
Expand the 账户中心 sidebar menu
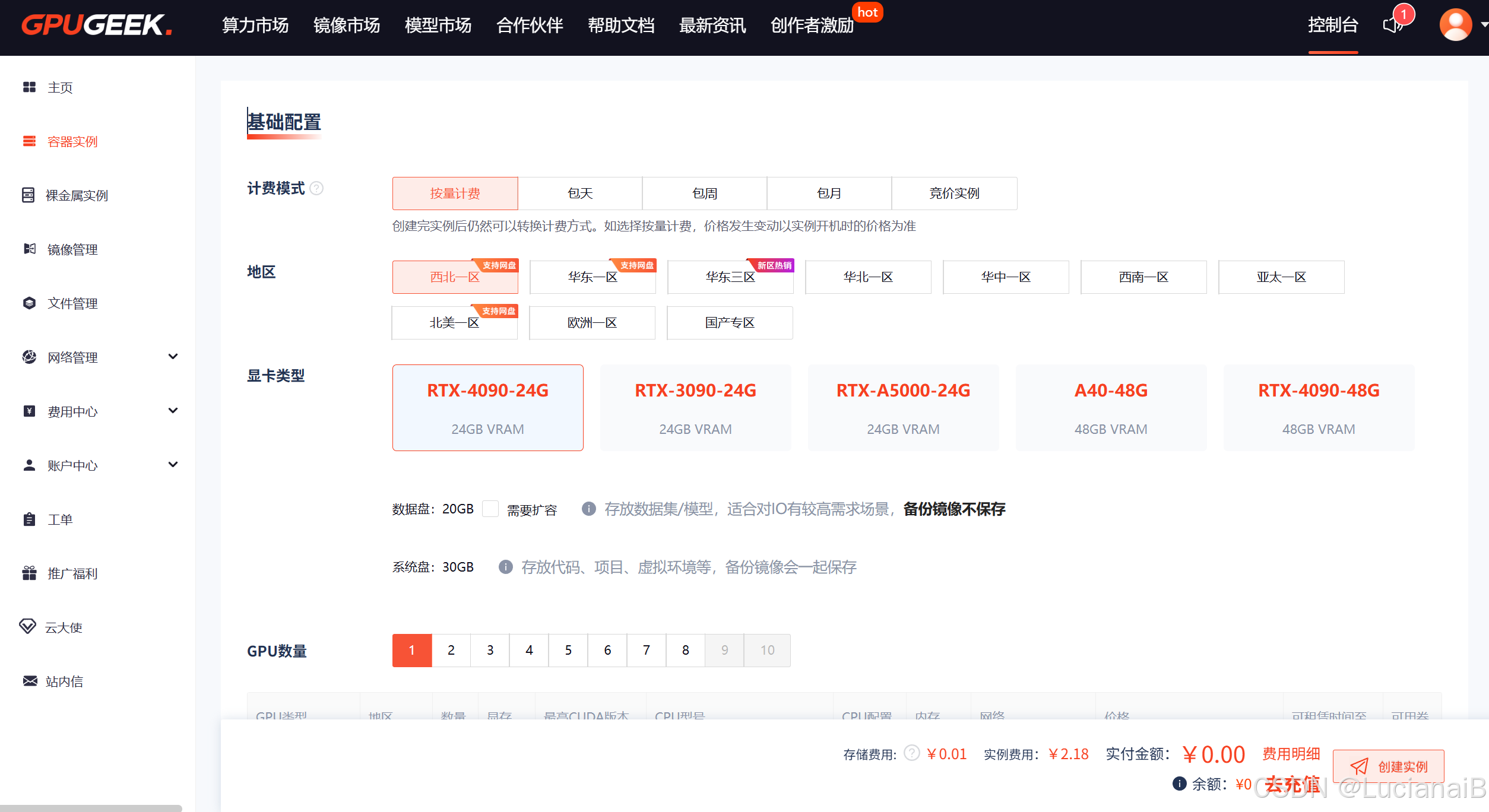[x=173, y=465]
